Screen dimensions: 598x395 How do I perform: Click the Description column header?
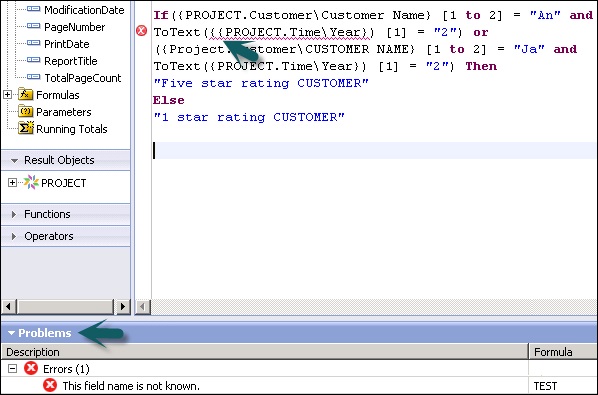coord(265,352)
